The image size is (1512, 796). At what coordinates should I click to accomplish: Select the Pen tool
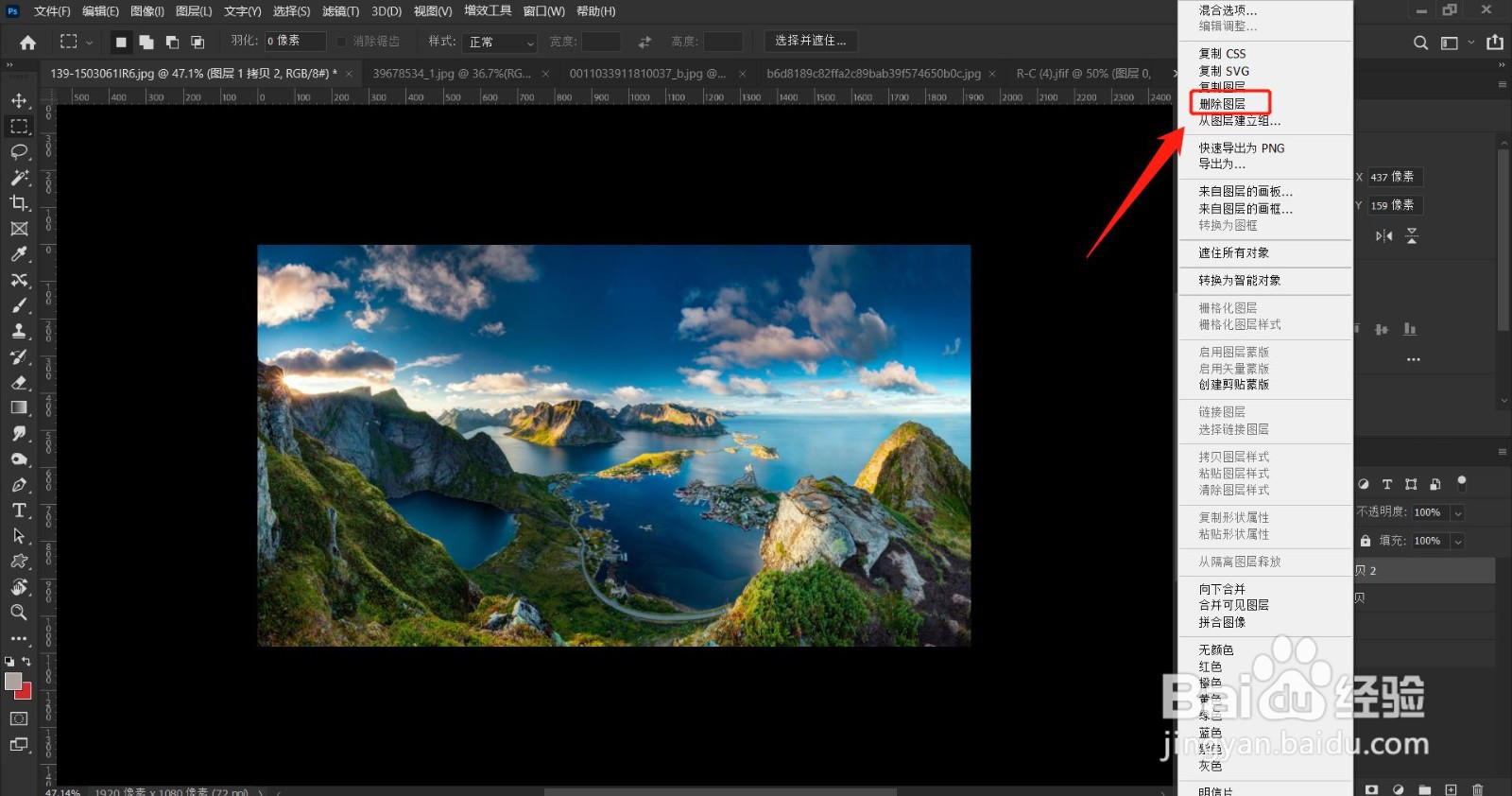[x=19, y=485]
